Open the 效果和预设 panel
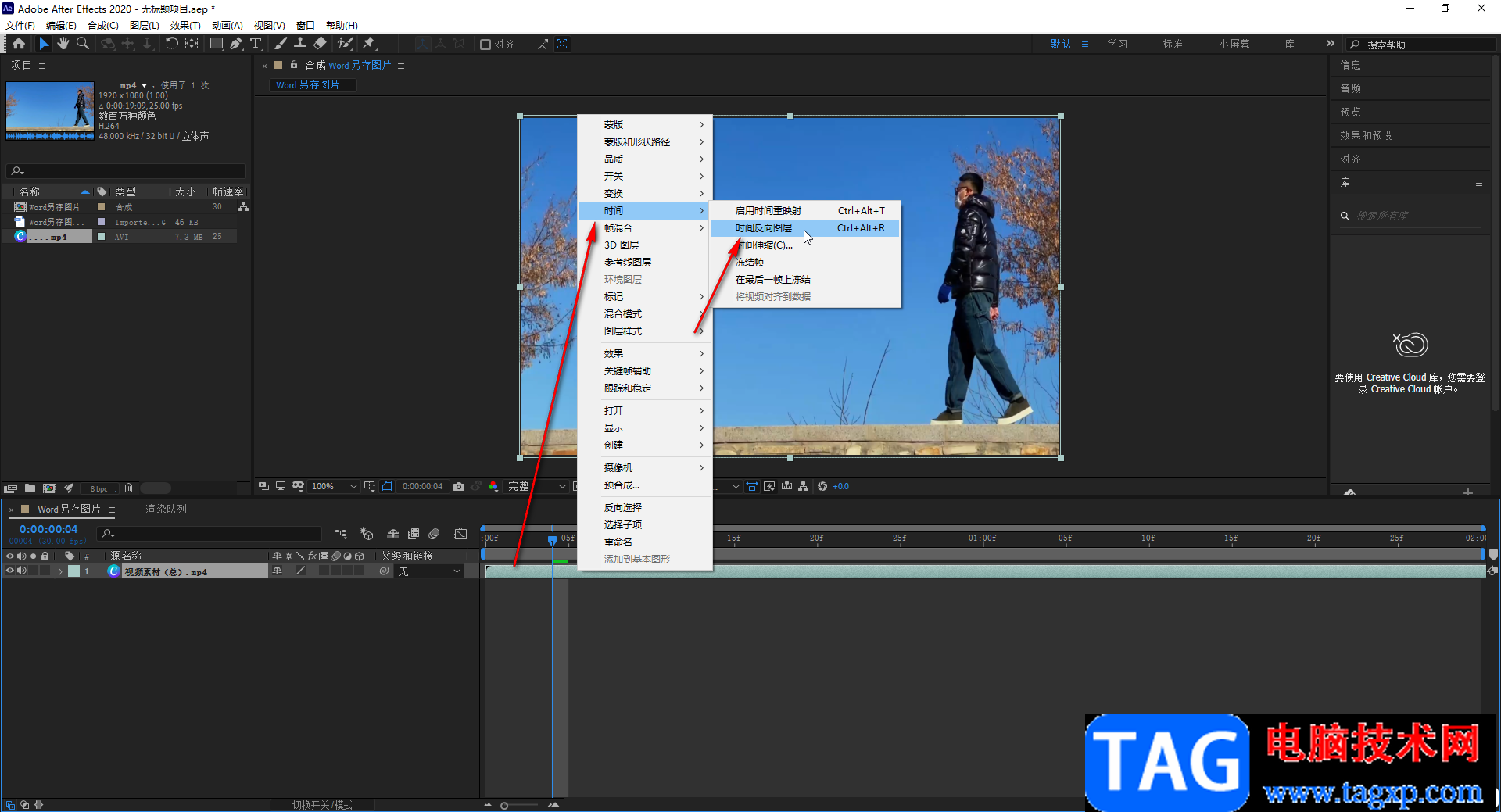 (x=1366, y=135)
